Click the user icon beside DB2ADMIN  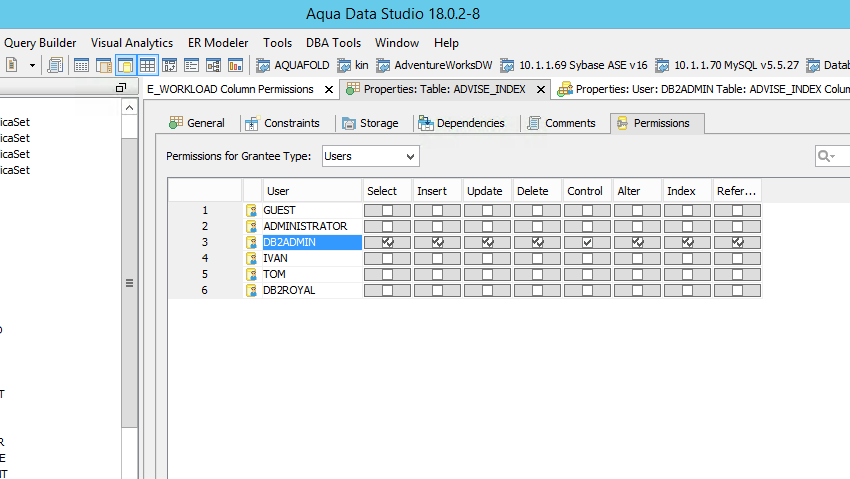click(x=251, y=242)
